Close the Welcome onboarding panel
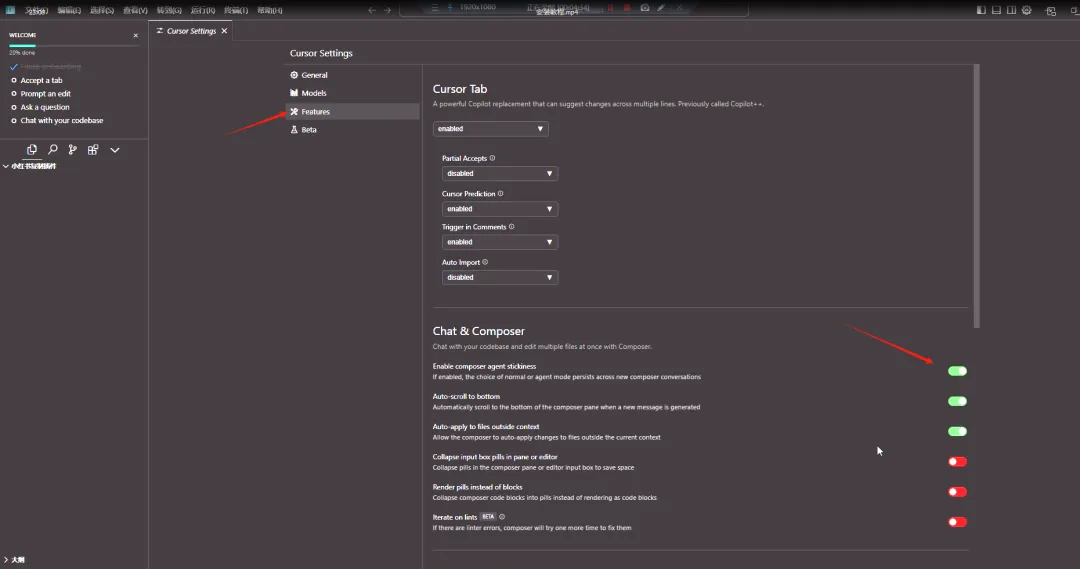1080x569 pixels. [136, 35]
